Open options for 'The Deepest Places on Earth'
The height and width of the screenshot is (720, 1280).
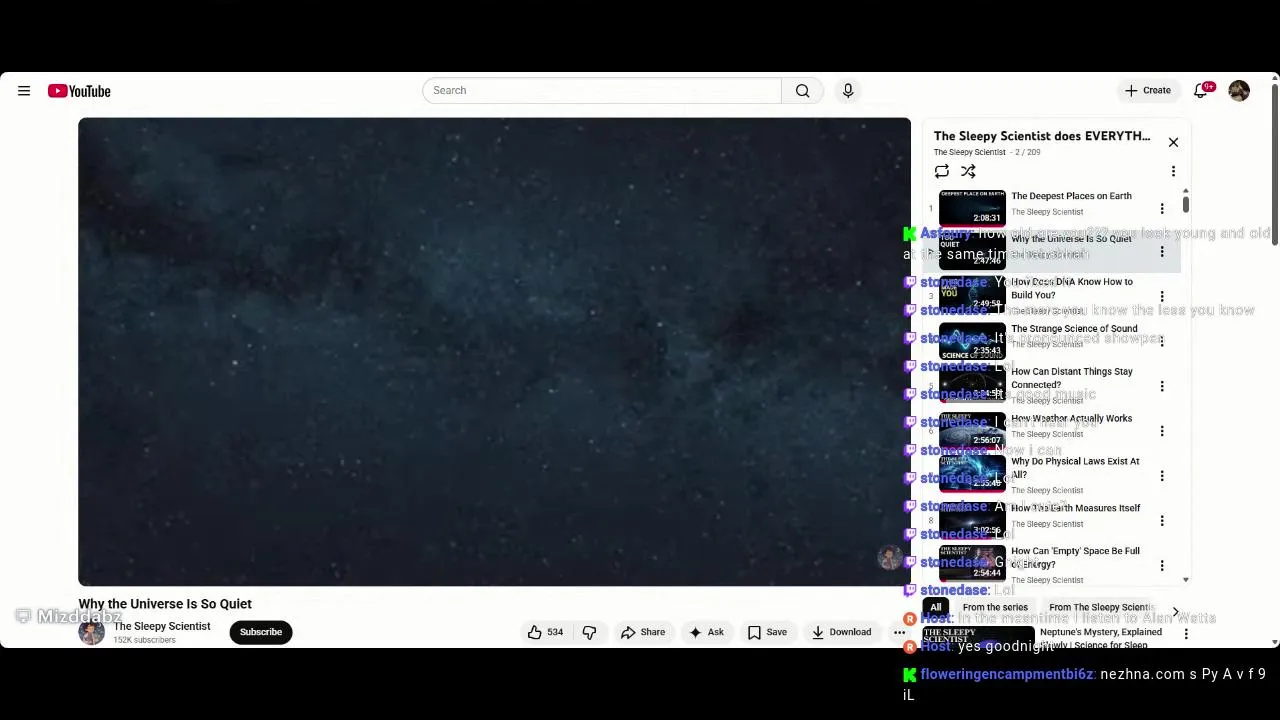pos(1162,209)
